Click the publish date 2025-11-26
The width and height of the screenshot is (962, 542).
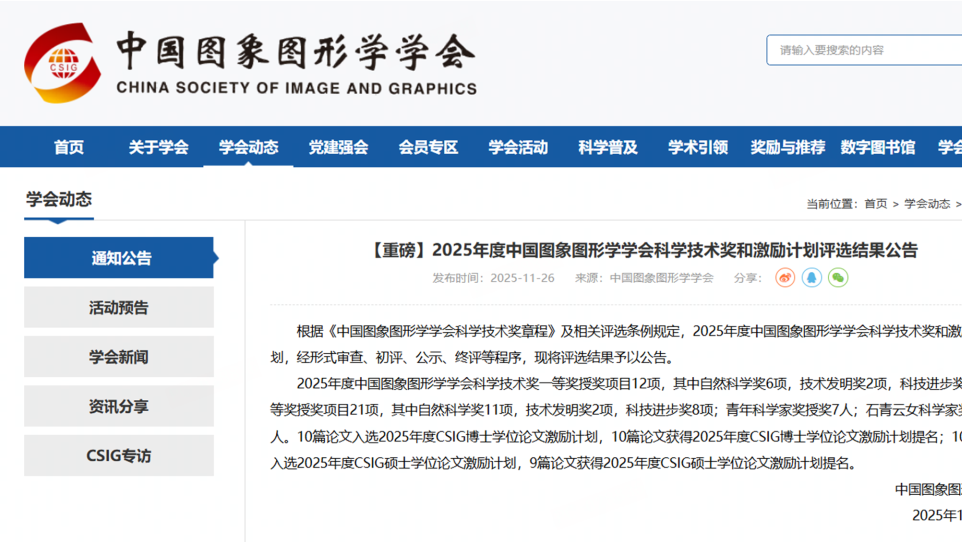(x=522, y=278)
